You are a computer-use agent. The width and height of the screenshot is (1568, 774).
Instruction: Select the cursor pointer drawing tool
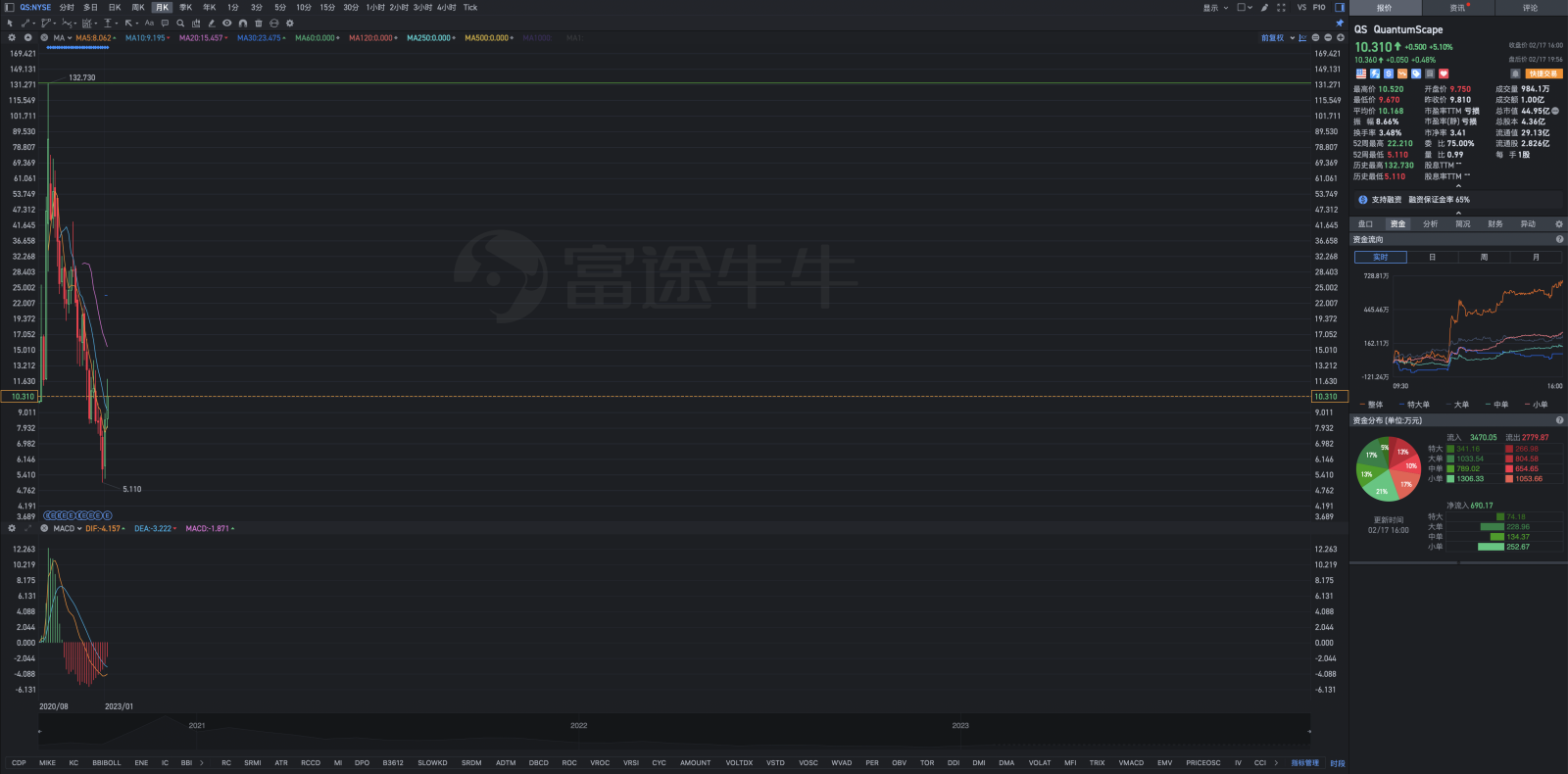point(10,23)
